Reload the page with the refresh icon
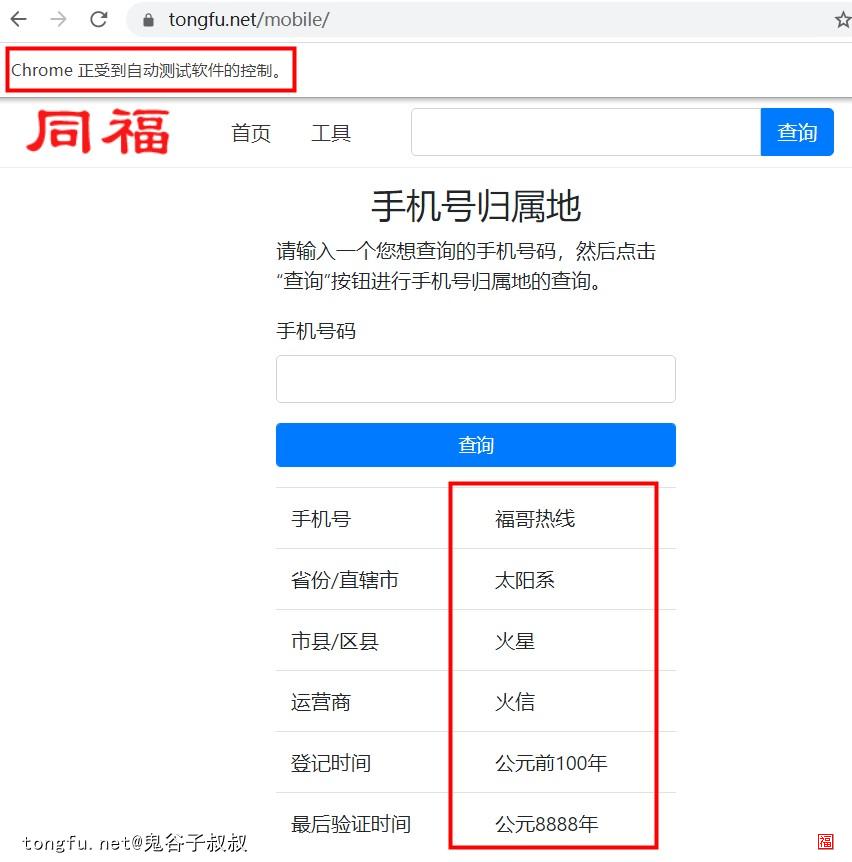This screenshot has height=862, width=852. point(97,18)
